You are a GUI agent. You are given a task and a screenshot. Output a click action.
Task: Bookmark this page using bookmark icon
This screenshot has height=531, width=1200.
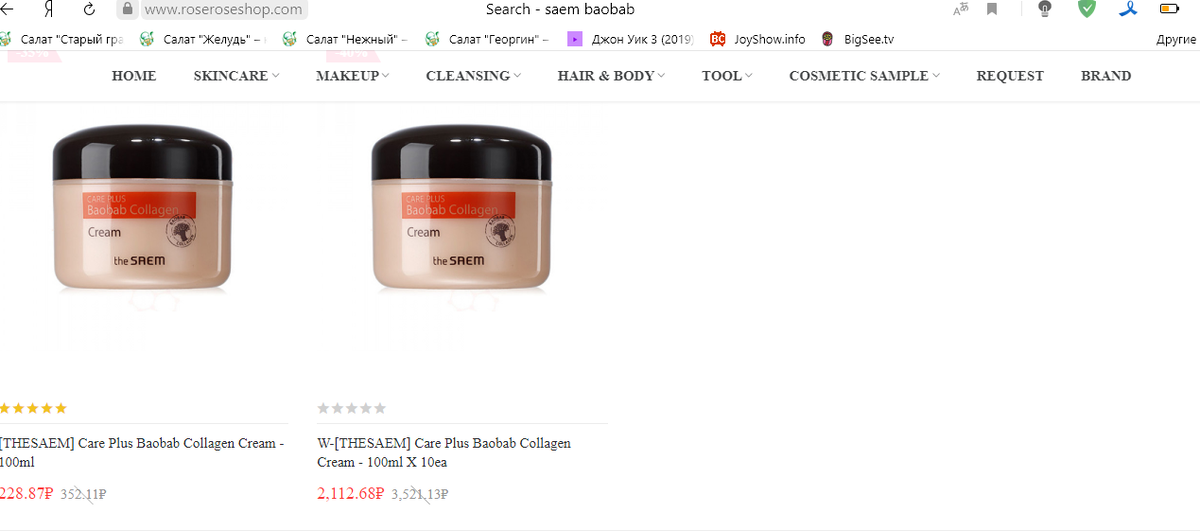coord(992,9)
